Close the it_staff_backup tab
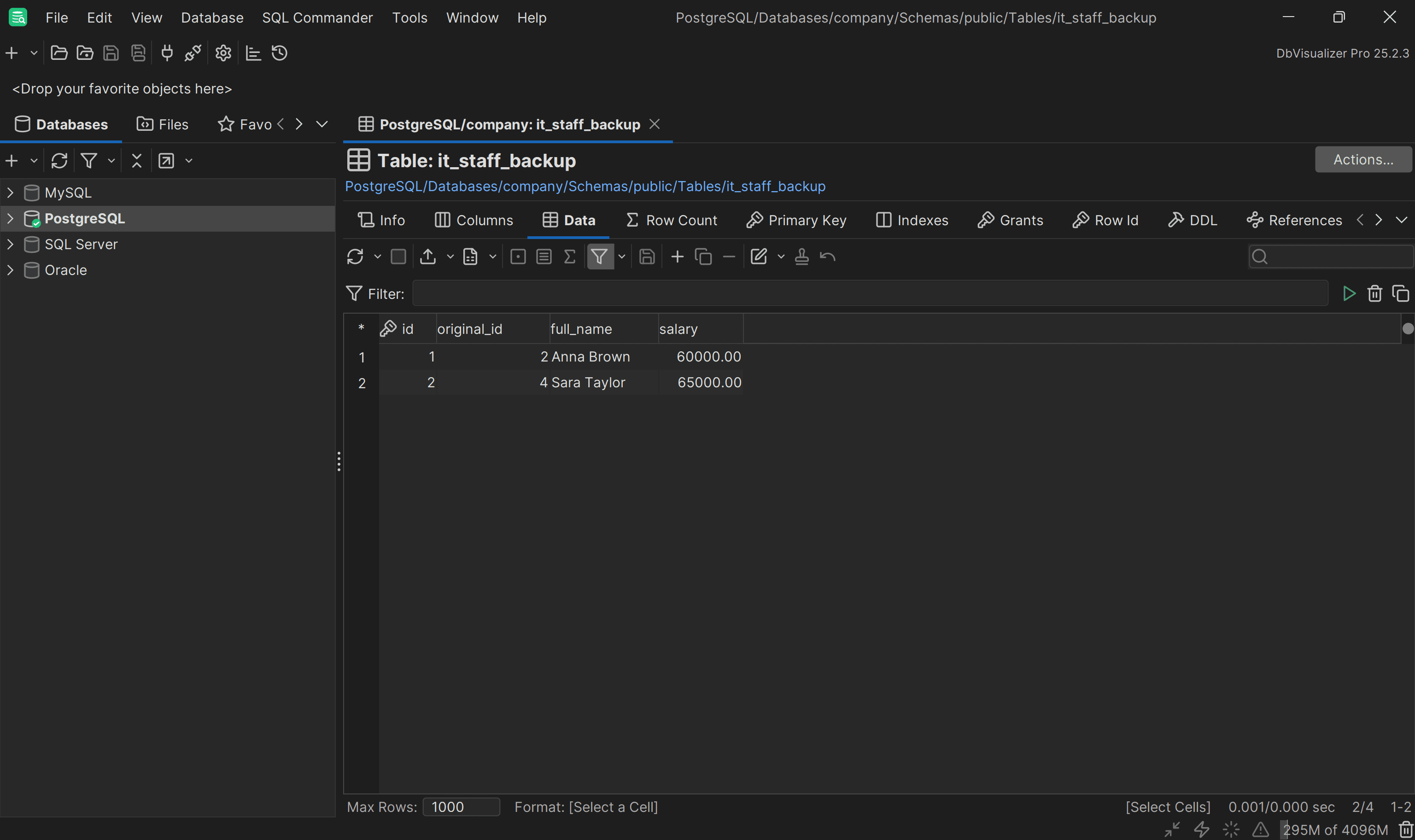Image resolution: width=1415 pixels, height=840 pixels. pyautogui.click(x=654, y=124)
